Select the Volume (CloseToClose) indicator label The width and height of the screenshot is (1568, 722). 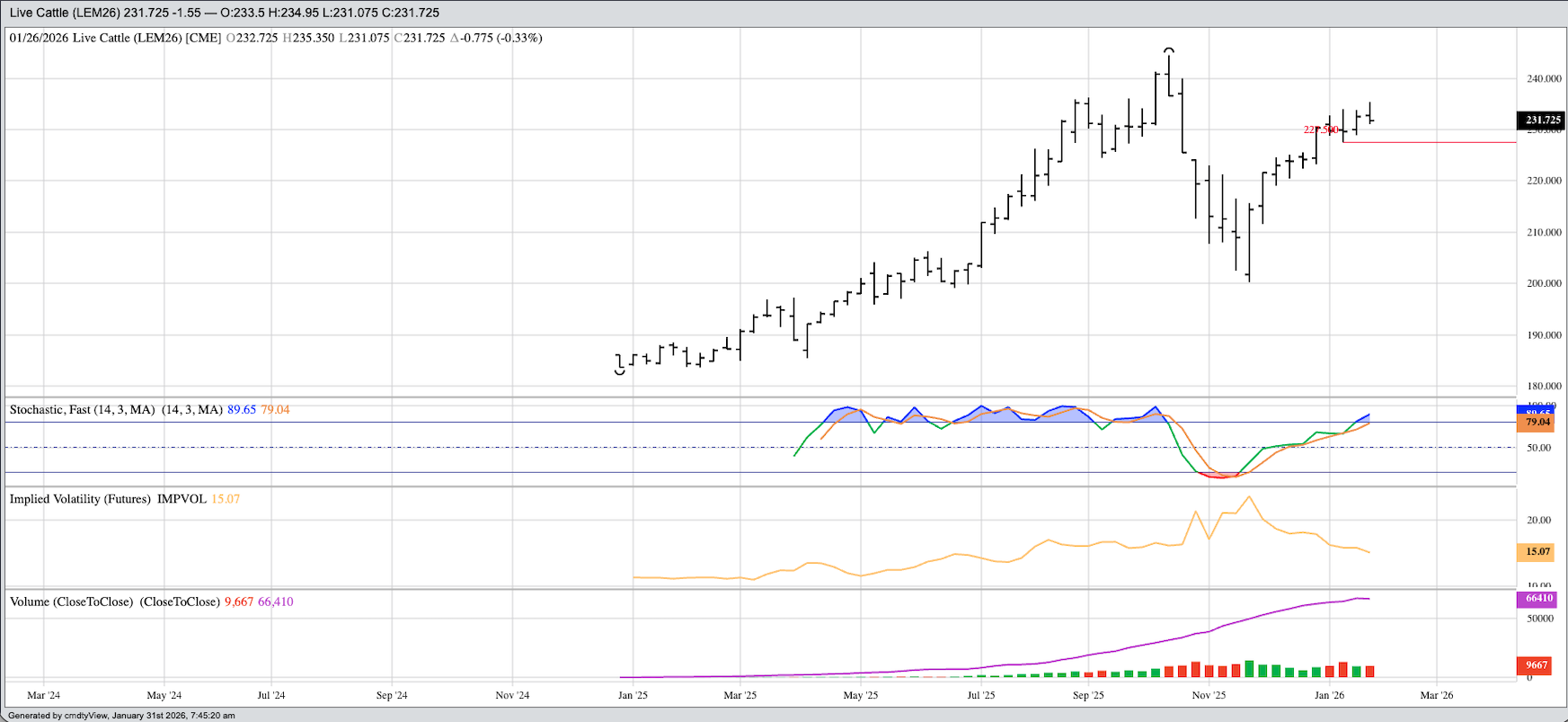[x=114, y=602]
